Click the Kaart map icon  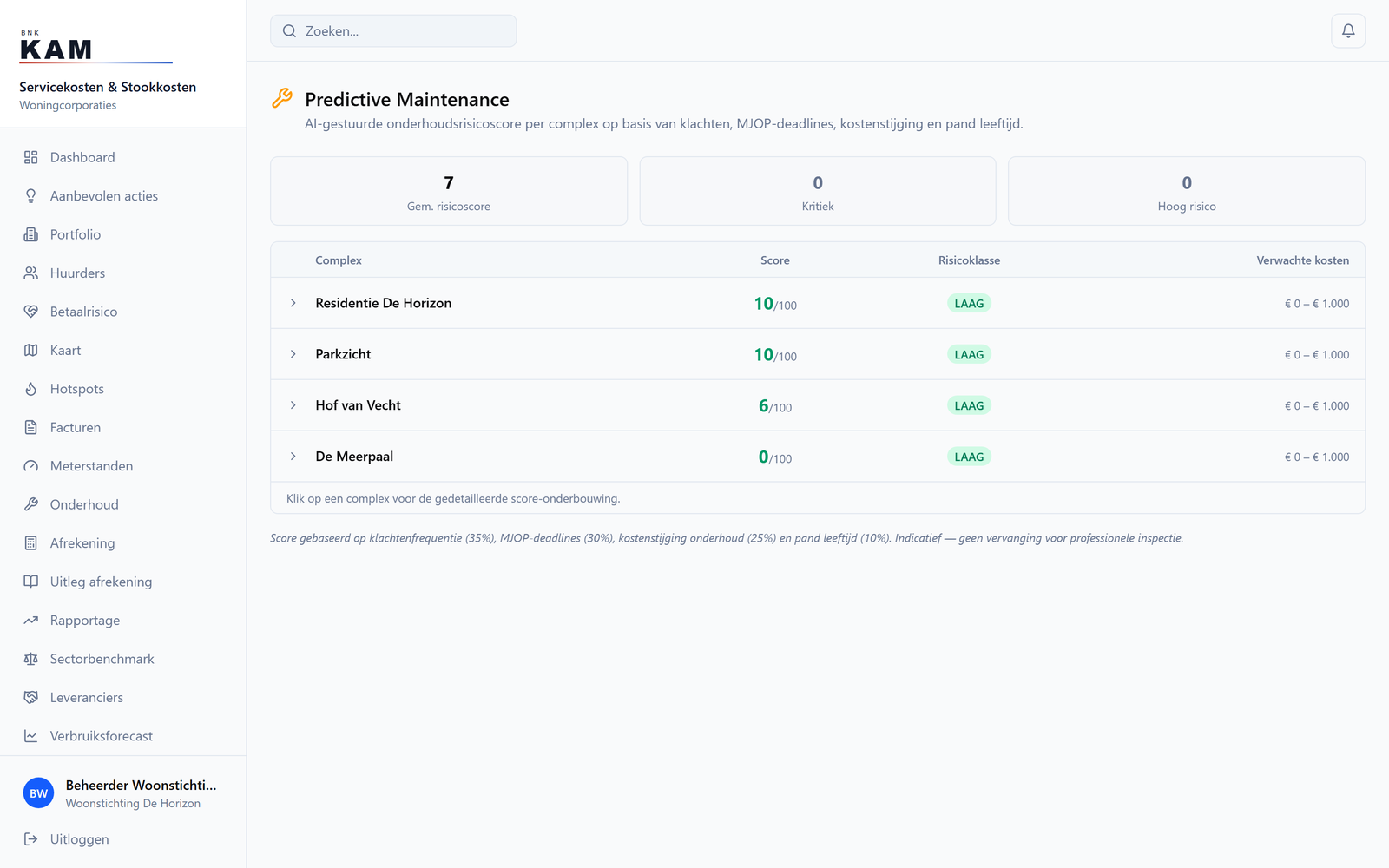31,351
